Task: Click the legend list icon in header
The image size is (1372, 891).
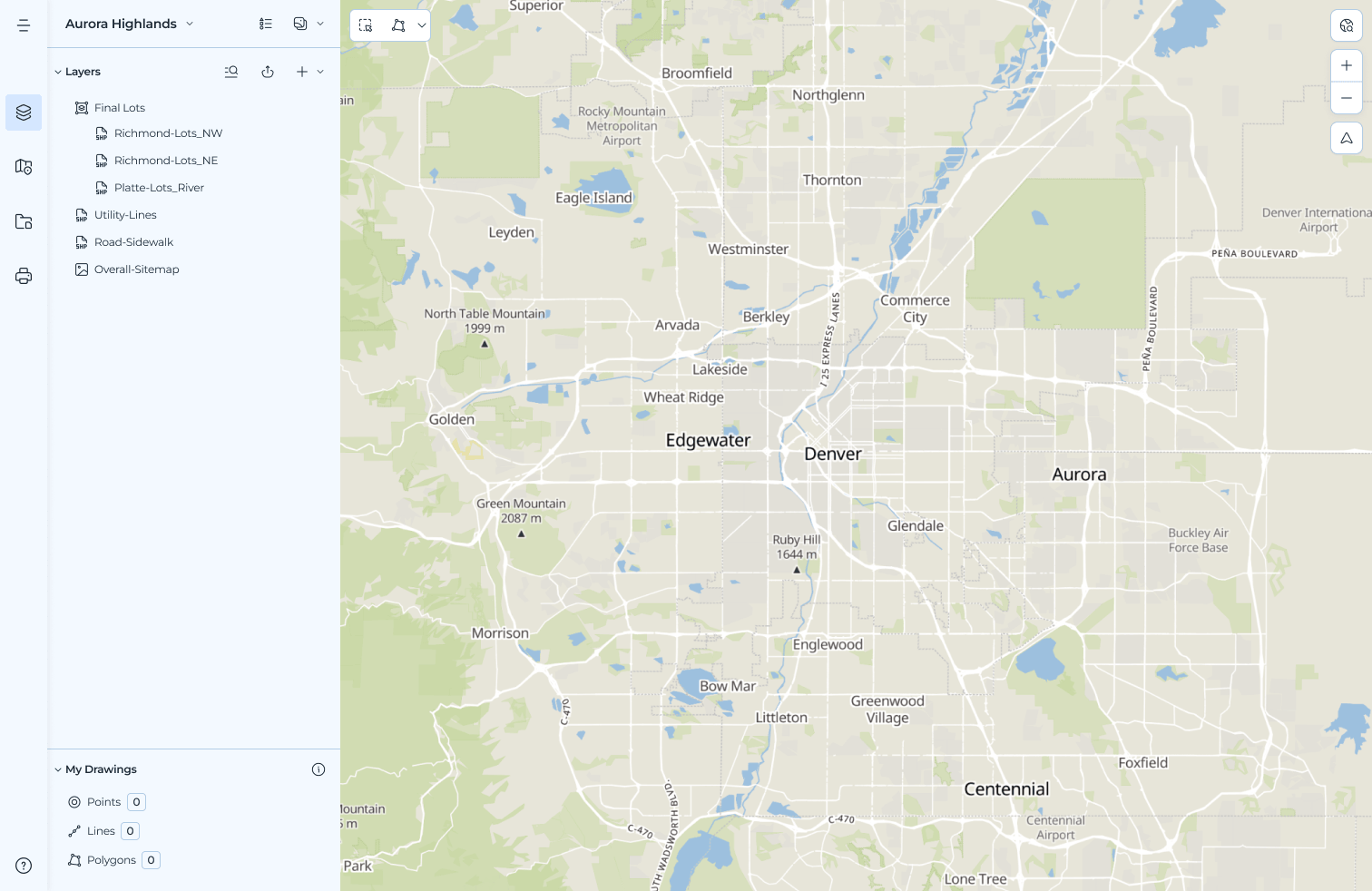Action: point(266,24)
